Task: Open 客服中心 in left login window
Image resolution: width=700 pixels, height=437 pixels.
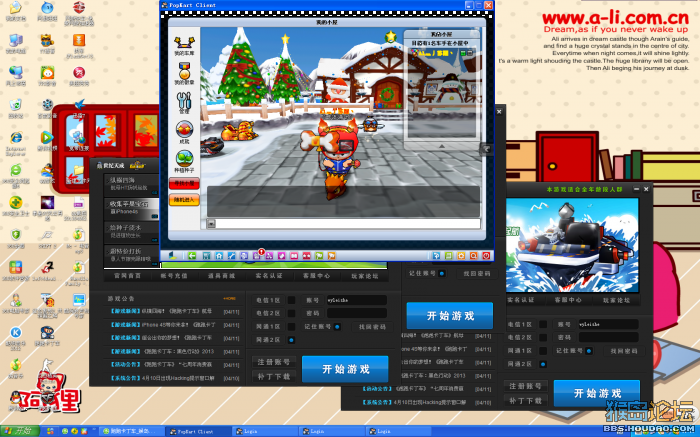Action: (x=316, y=276)
